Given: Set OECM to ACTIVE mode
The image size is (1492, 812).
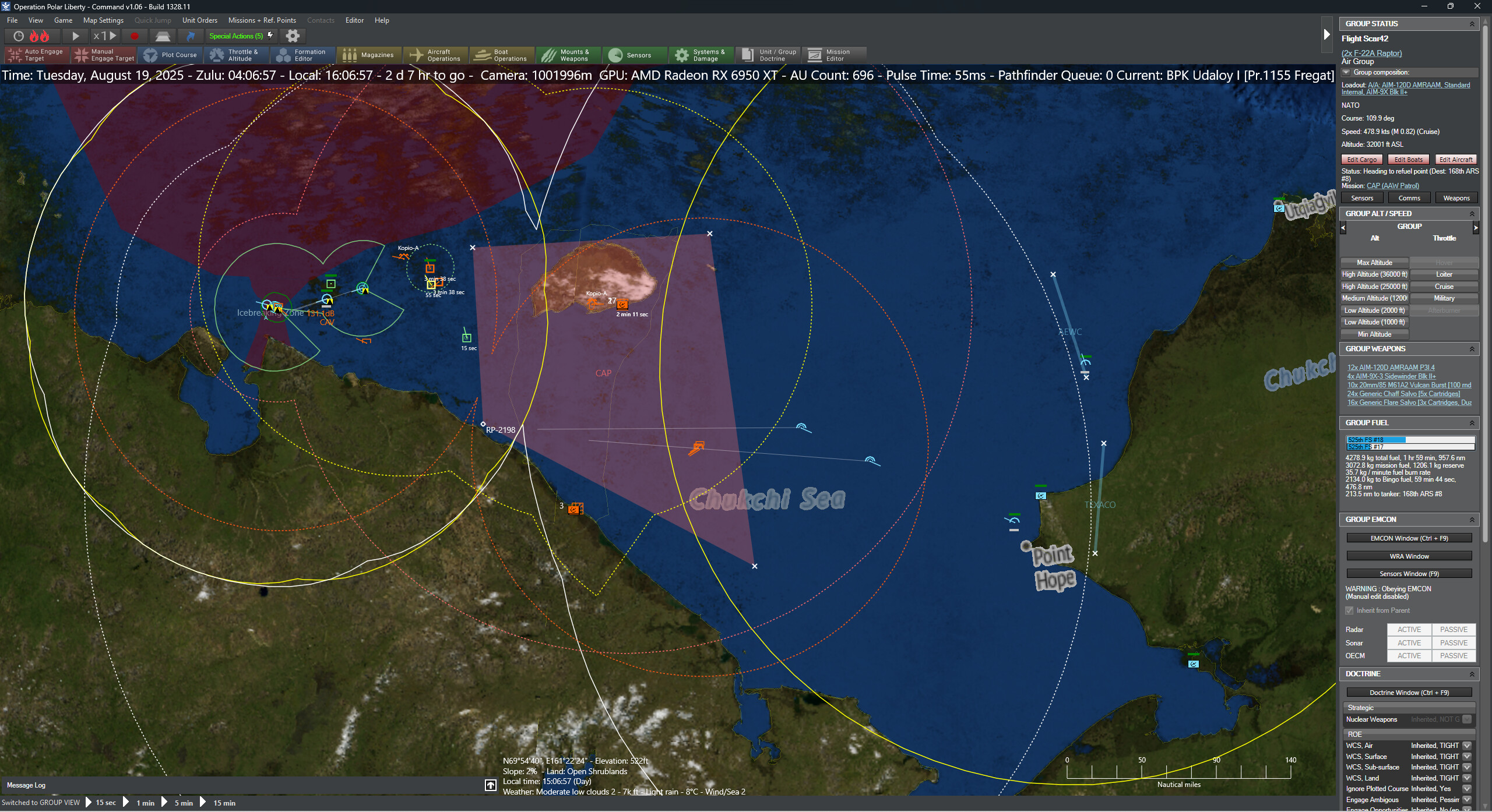Looking at the screenshot, I should coord(1409,656).
